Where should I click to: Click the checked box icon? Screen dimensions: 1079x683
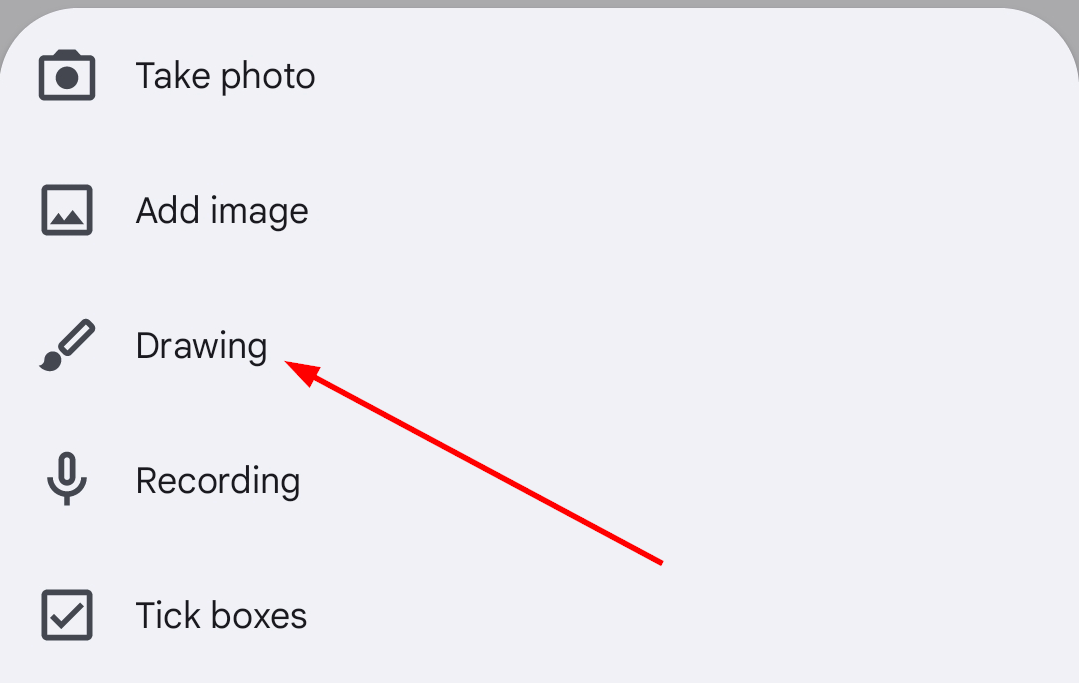pos(67,615)
